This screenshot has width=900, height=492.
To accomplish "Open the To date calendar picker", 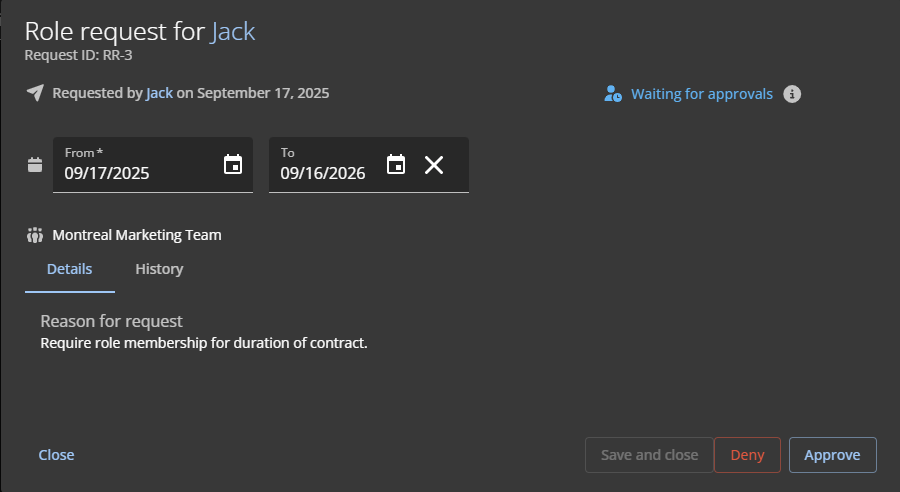I will coord(396,165).
